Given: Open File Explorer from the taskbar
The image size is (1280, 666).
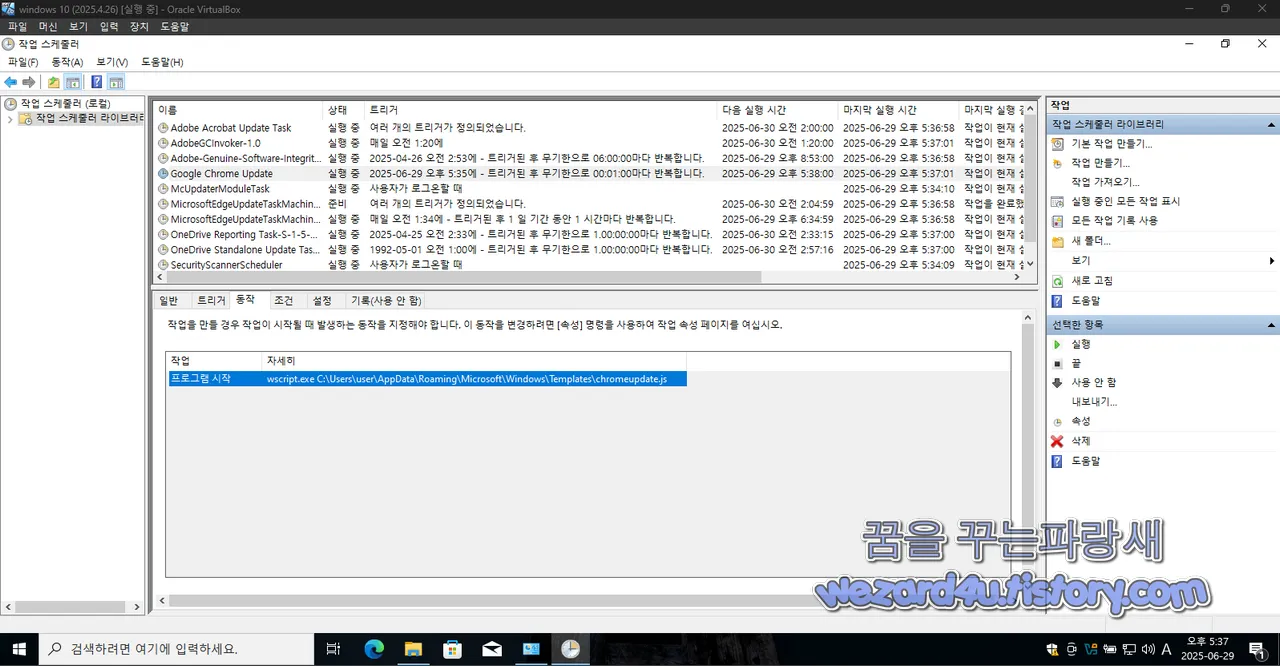Looking at the screenshot, I should point(413,649).
